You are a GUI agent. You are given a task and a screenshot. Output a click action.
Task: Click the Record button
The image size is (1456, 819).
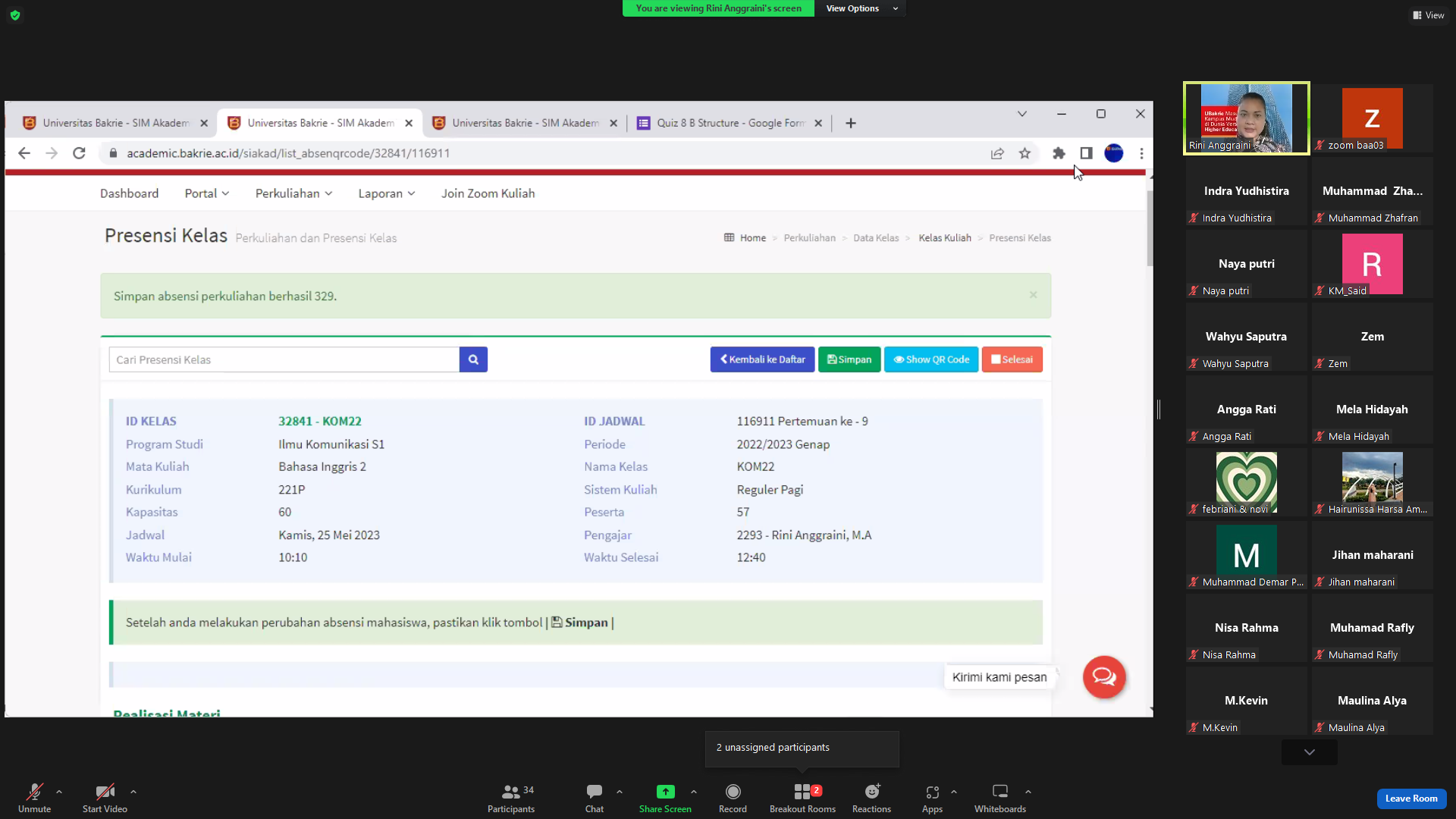733,798
